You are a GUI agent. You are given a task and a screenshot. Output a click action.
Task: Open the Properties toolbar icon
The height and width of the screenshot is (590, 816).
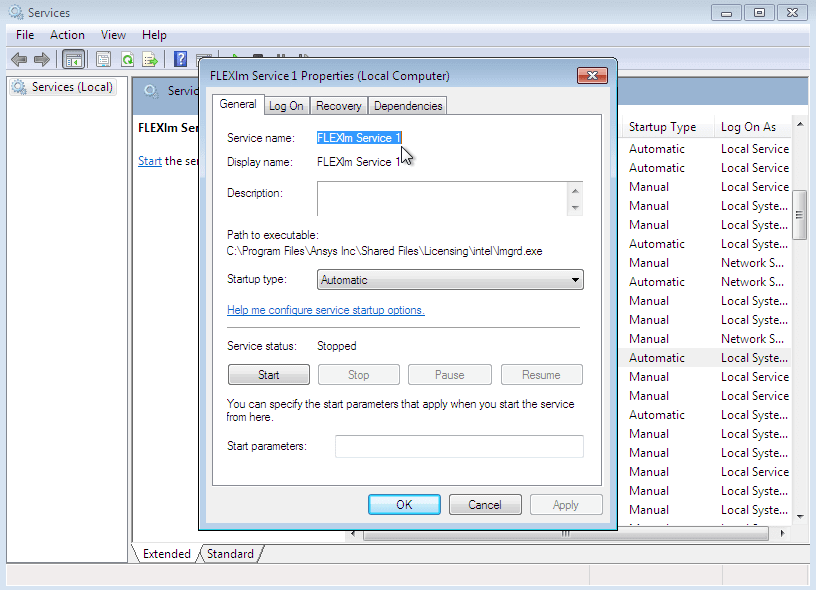pyautogui.click(x=104, y=59)
